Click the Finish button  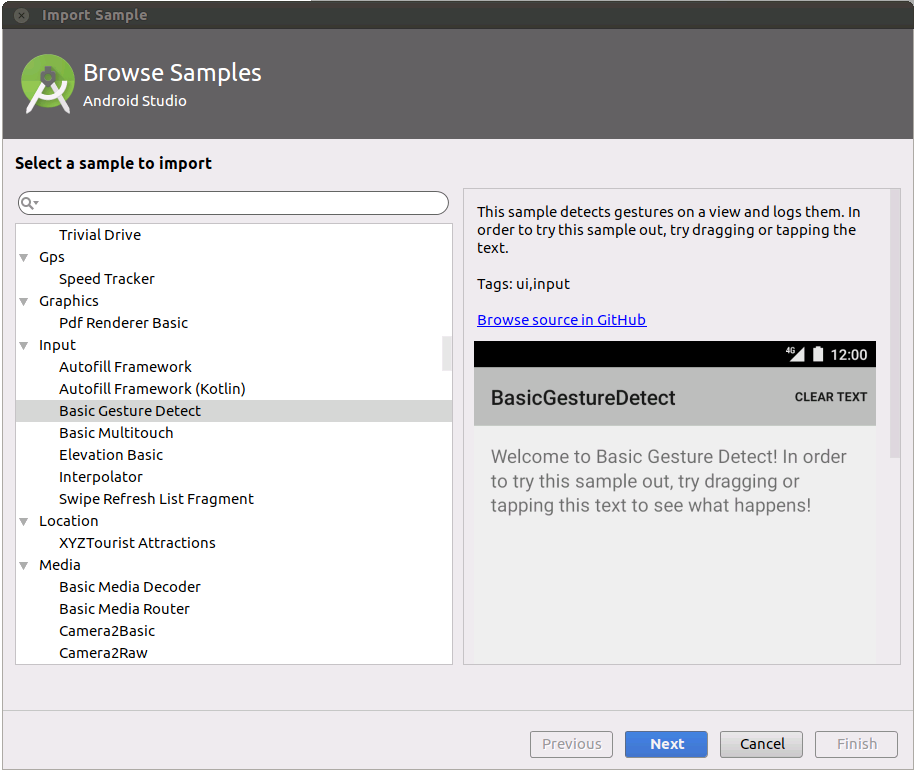tap(856, 744)
